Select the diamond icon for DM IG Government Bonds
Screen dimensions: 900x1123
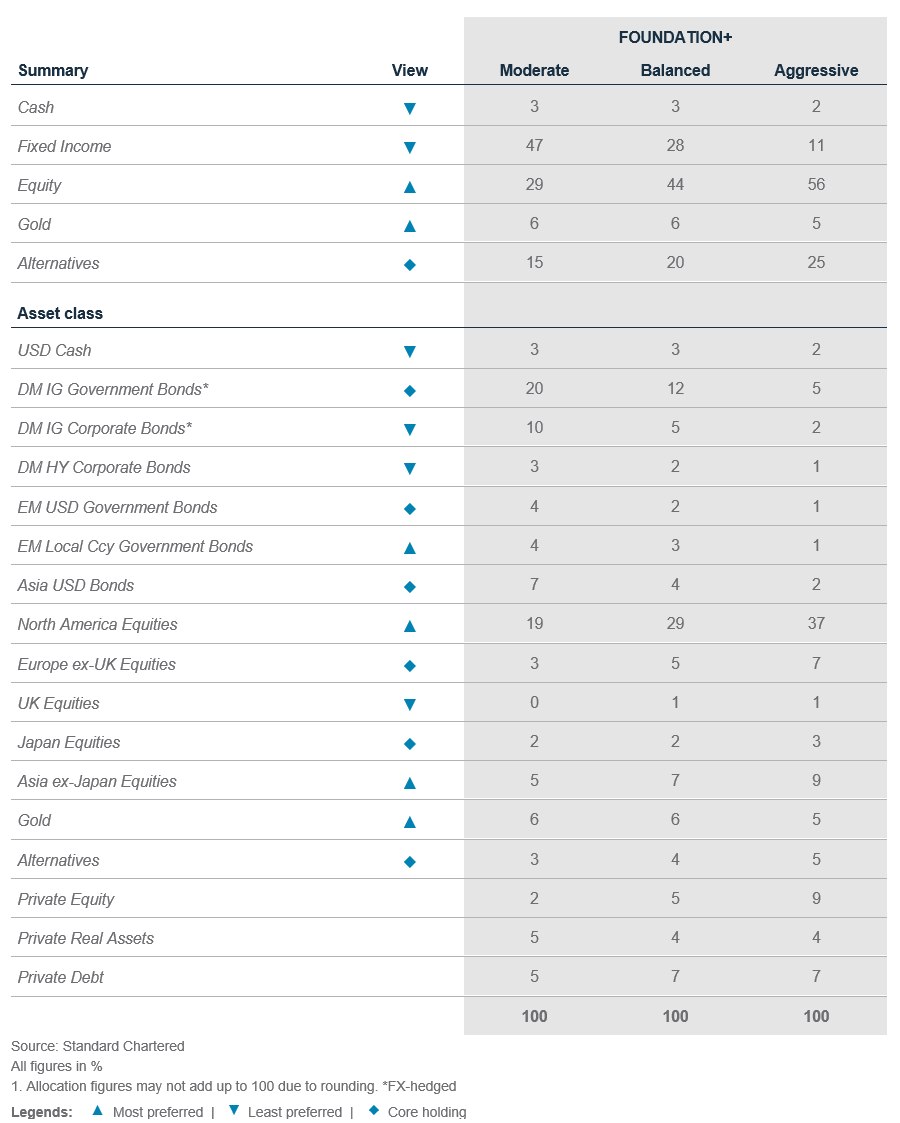409,390
